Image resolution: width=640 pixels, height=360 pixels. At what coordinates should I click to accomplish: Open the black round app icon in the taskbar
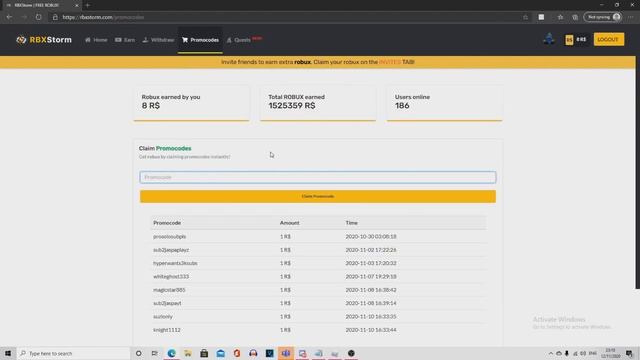point(351,353)
